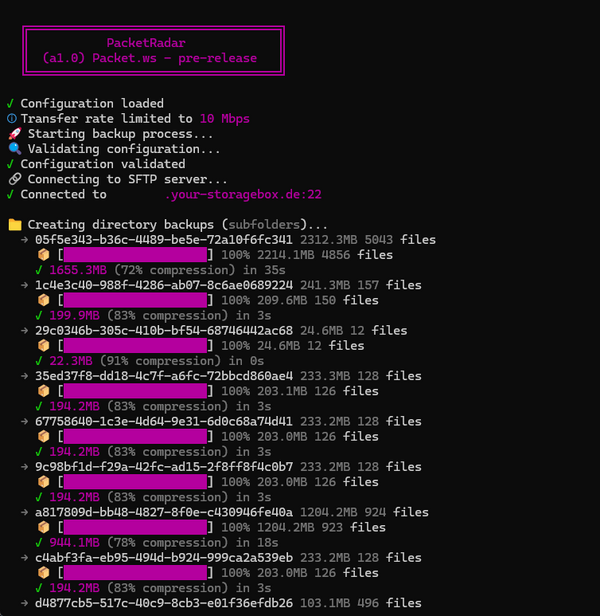Click folder ID c4abf3fa-eb95-494d-b924-999ca2a539eb

tap(164, 557)
